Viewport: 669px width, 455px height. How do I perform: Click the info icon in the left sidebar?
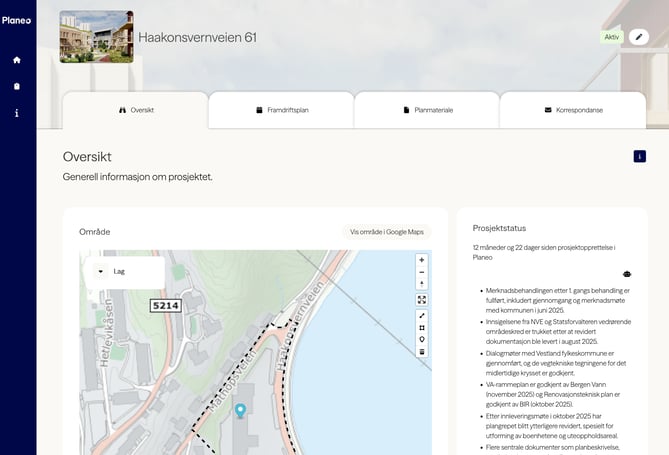pos(17,113)
